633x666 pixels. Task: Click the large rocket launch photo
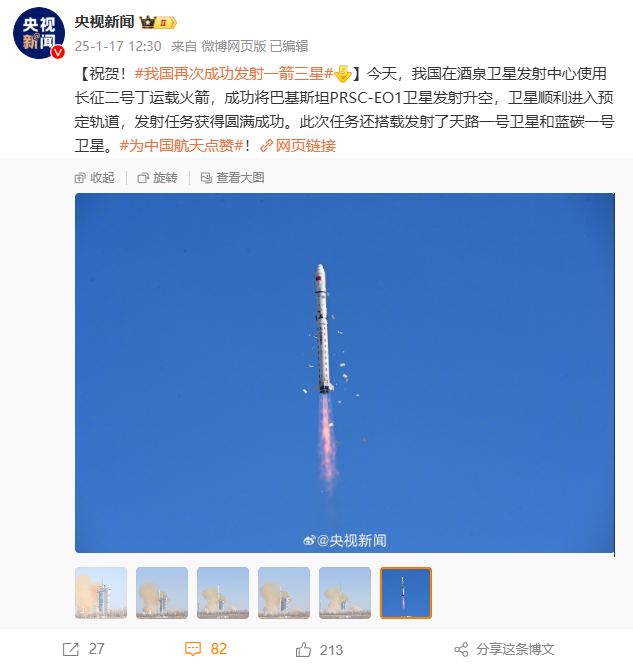click(x=345, y=373)
